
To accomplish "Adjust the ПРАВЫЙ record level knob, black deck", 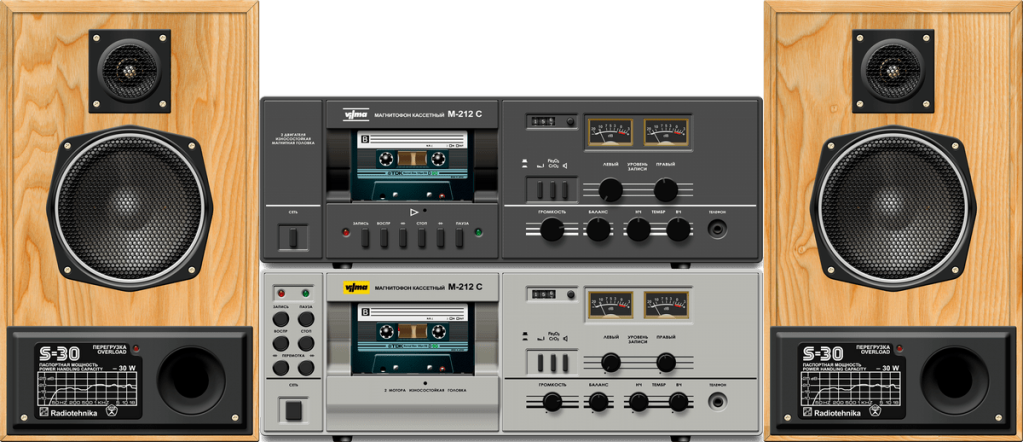I will click(666, 190).
